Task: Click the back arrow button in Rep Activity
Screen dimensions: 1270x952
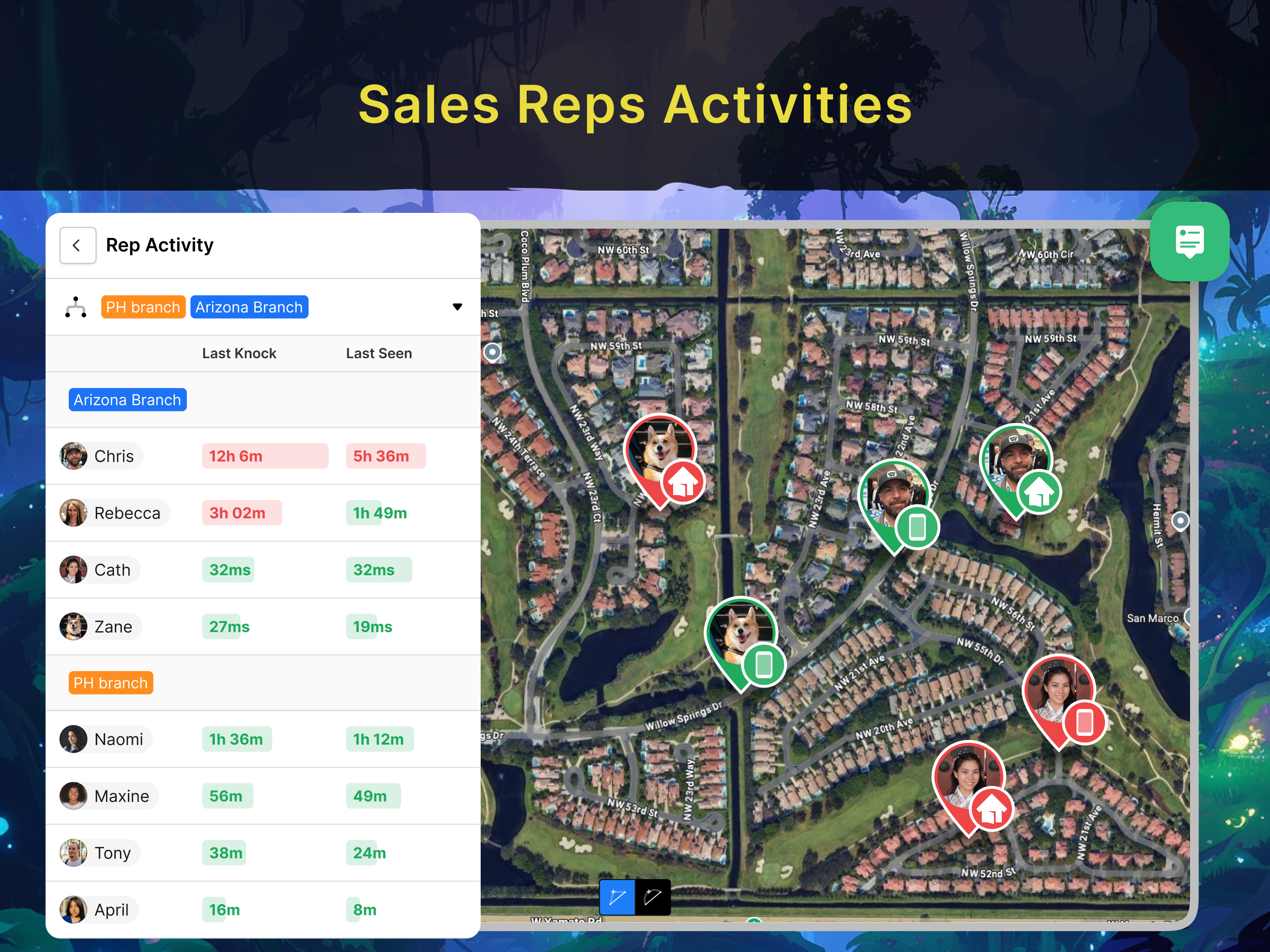Action: coord(78,245)
